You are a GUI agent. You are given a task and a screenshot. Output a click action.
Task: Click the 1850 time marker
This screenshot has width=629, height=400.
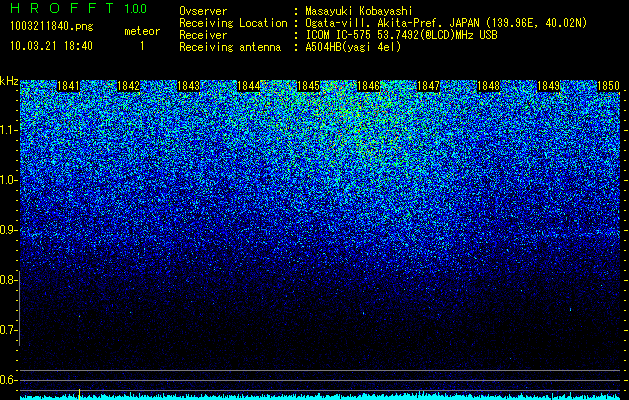[609, 86]
